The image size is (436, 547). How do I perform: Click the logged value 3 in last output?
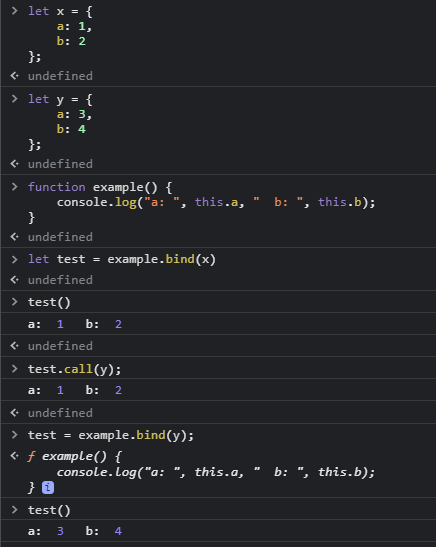[x=60, y=531]
